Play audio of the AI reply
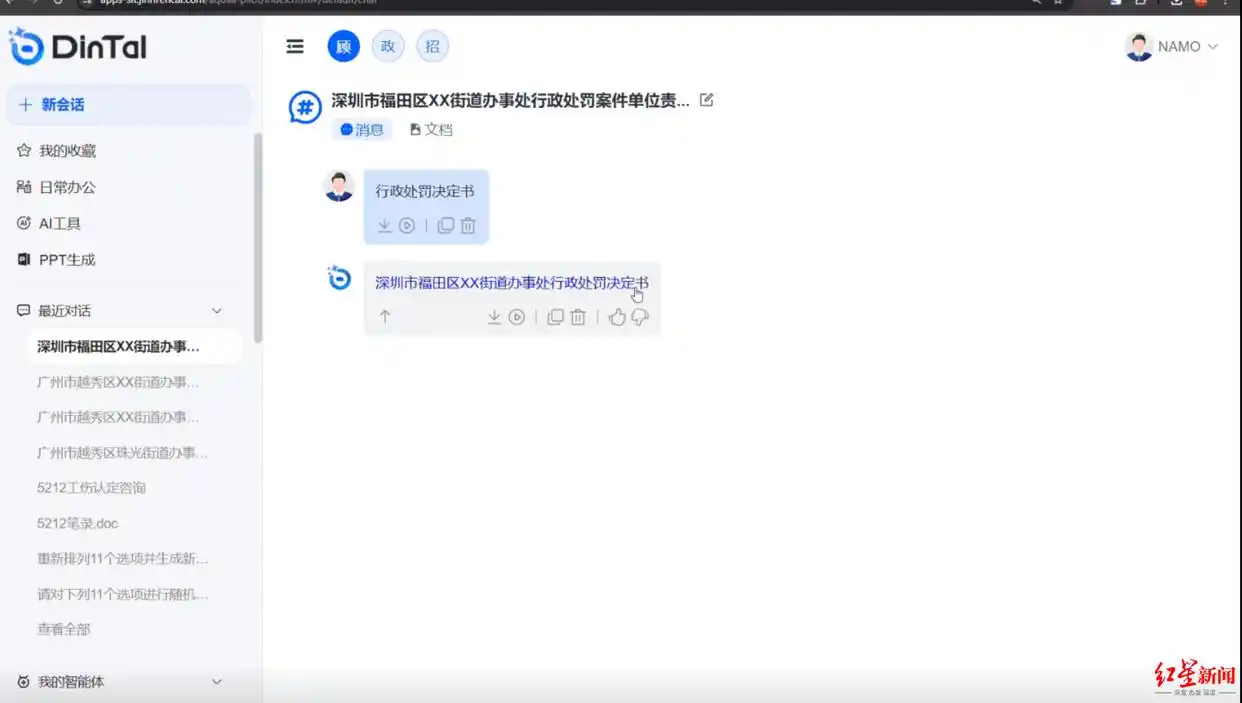1242x703 pixels. click(516, 316)
